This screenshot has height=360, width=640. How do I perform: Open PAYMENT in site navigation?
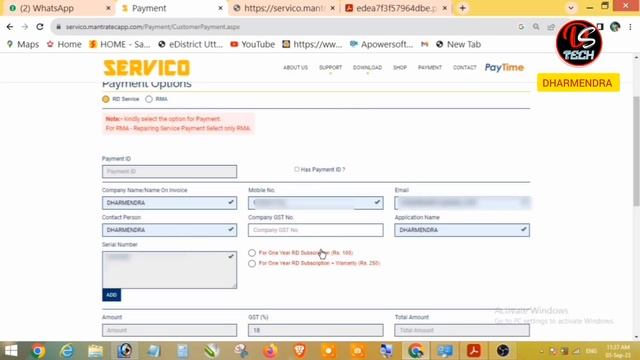(x=430, y=68)
